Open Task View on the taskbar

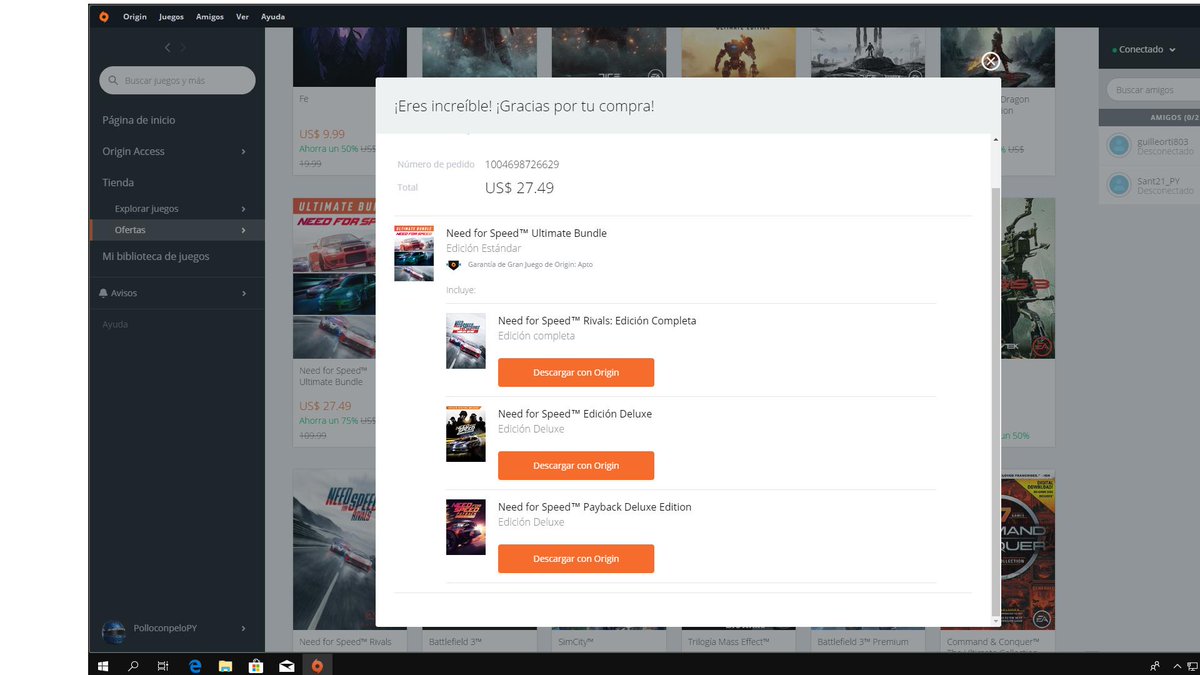tap(163, 665)
